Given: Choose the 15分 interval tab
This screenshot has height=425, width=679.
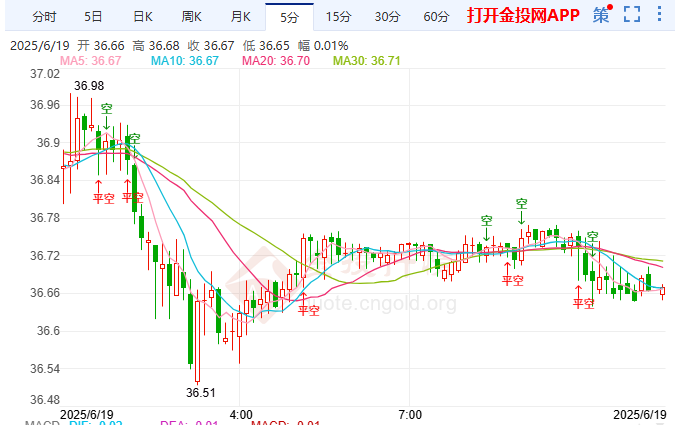Looking at the screenshot, I should coord(338,17).
